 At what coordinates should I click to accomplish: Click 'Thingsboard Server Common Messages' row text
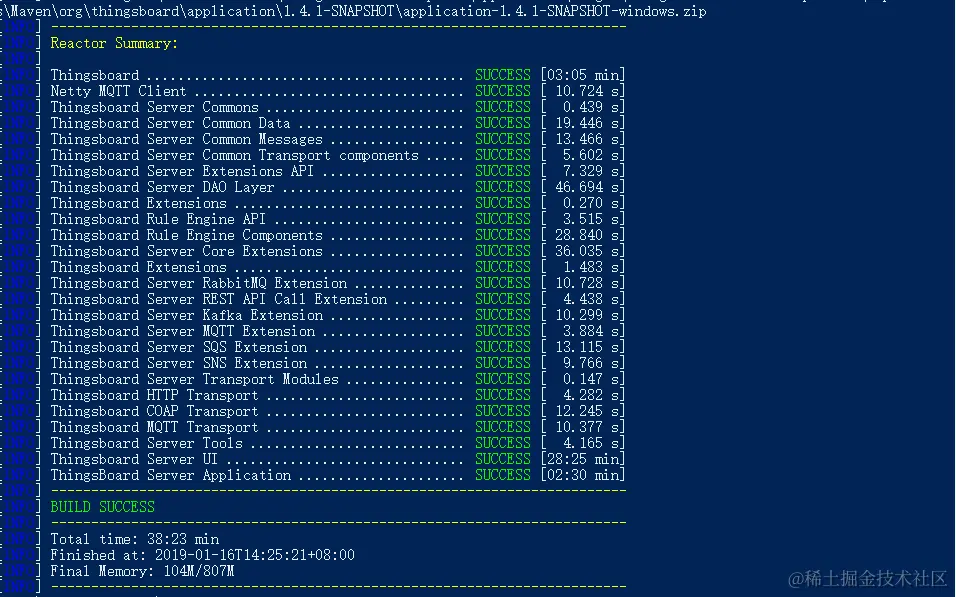tap(187, 139)
